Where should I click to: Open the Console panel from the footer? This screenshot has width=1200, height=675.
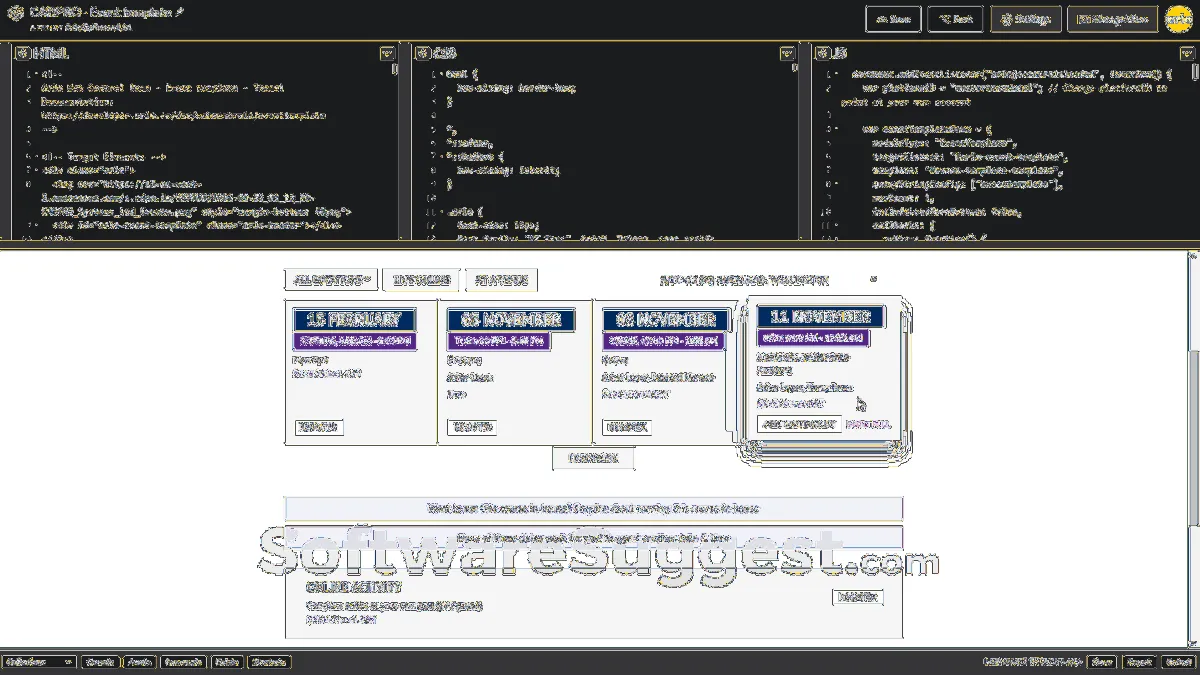pos(99,662)
